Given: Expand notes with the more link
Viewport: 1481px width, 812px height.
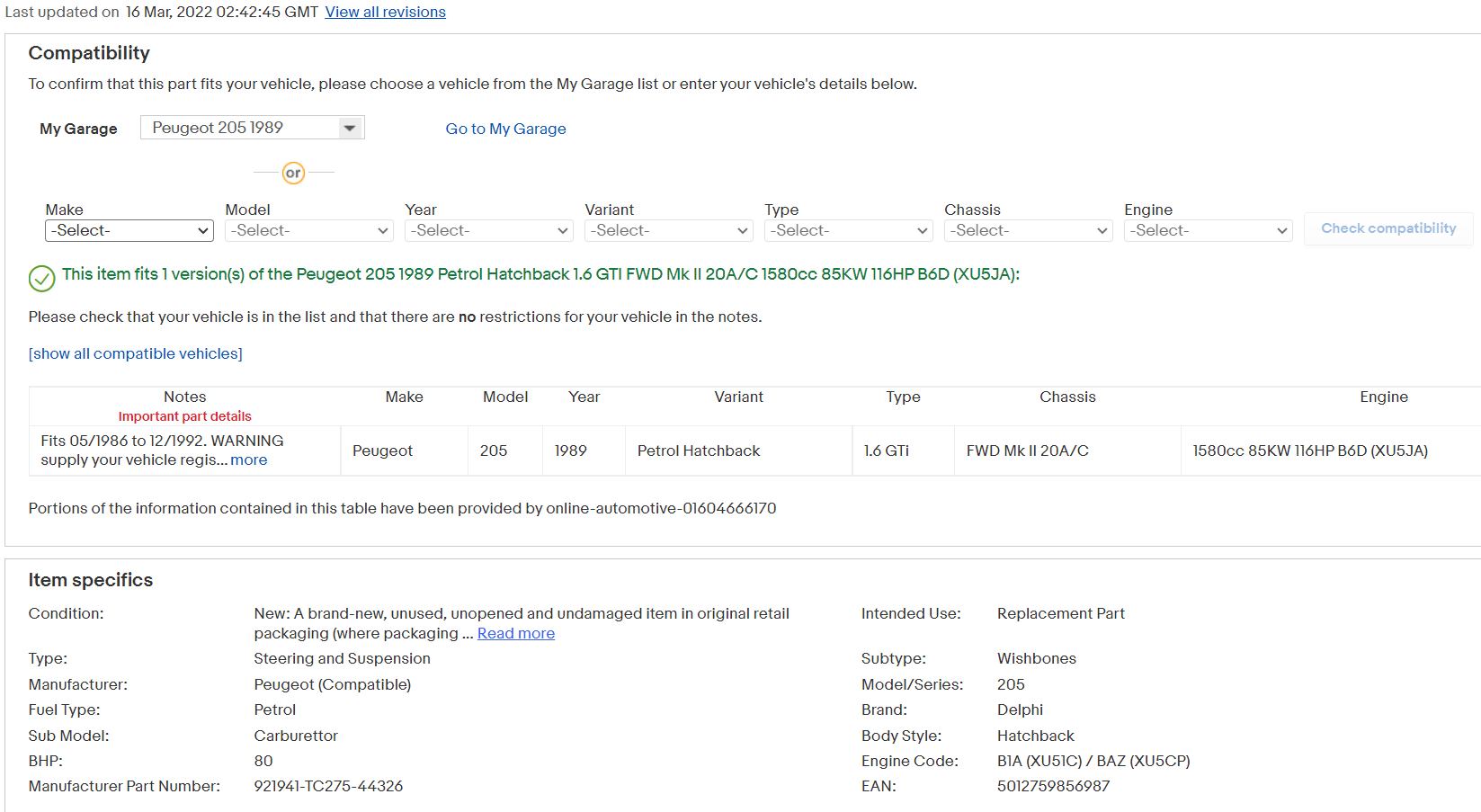Looking at the screenshot, I should click(x=249, y=460).
